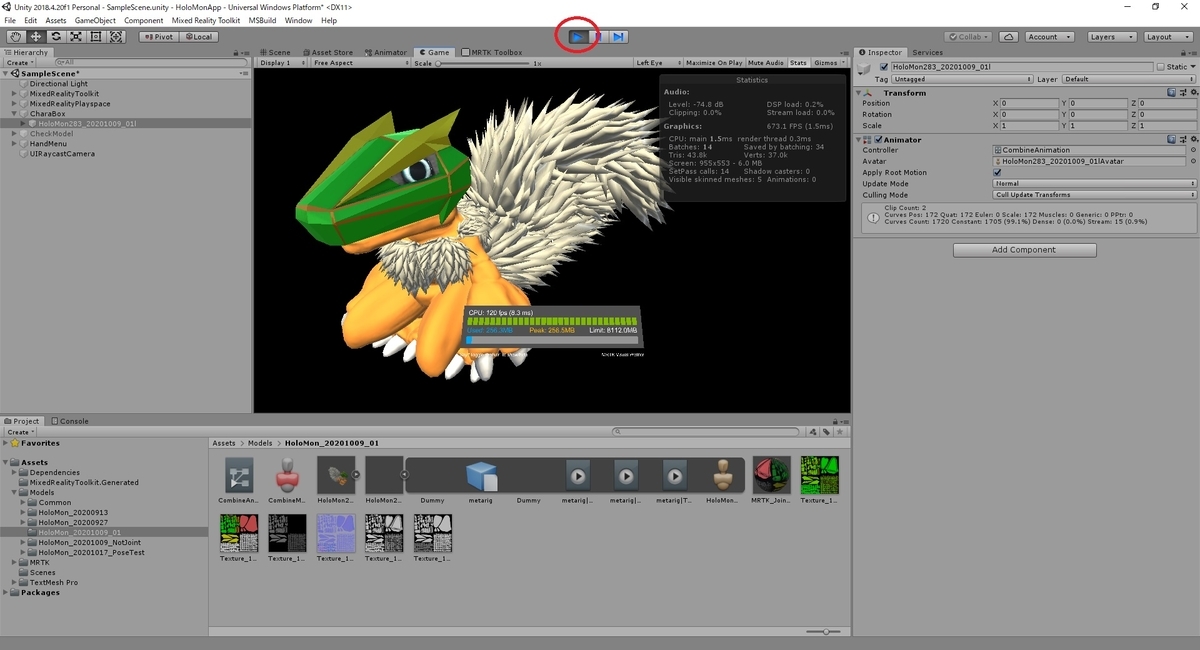
Task: Select the HoloMon avatar asset icon
Action: 723,475
